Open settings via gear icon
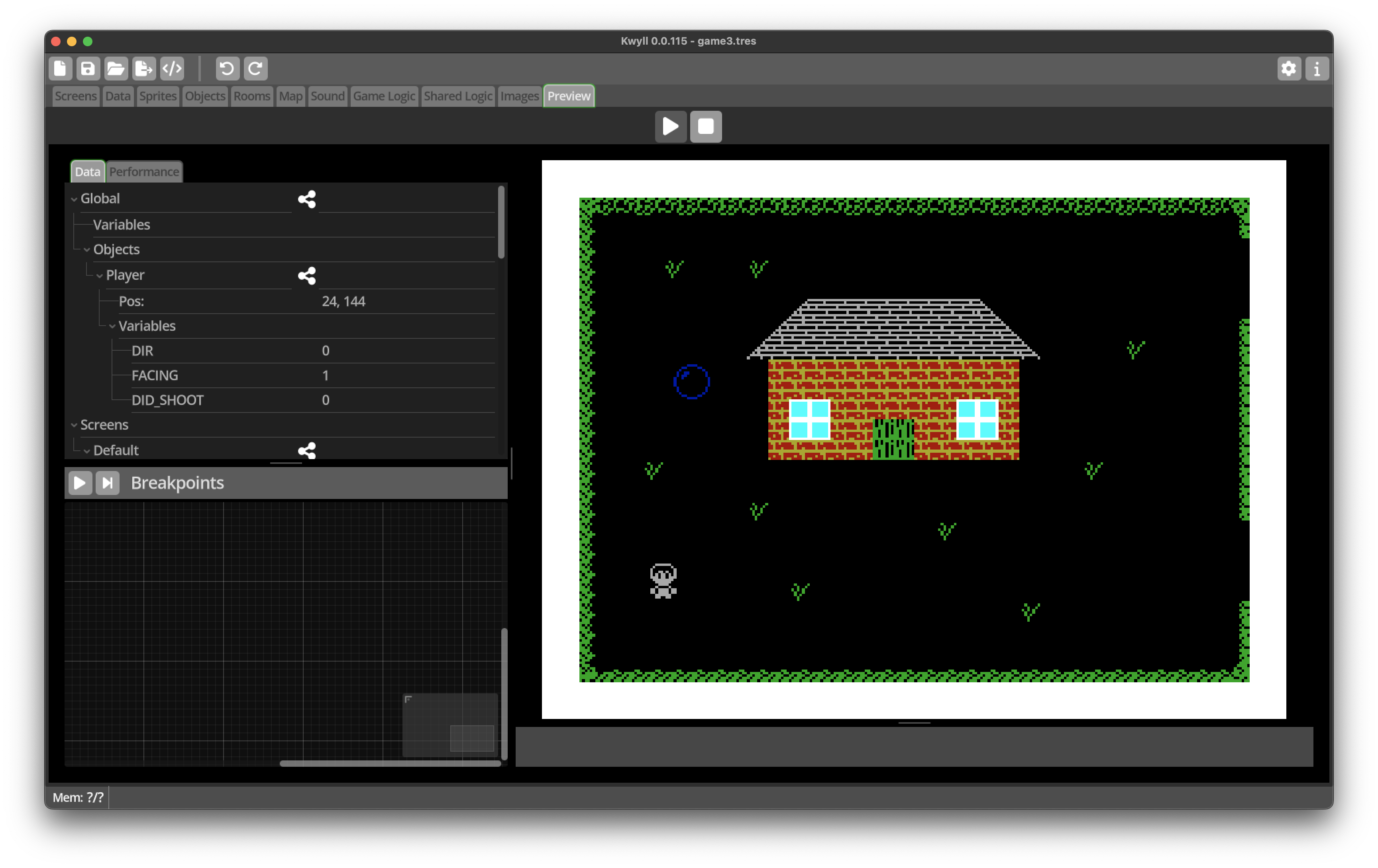1378x868 pixels. 1289,69
